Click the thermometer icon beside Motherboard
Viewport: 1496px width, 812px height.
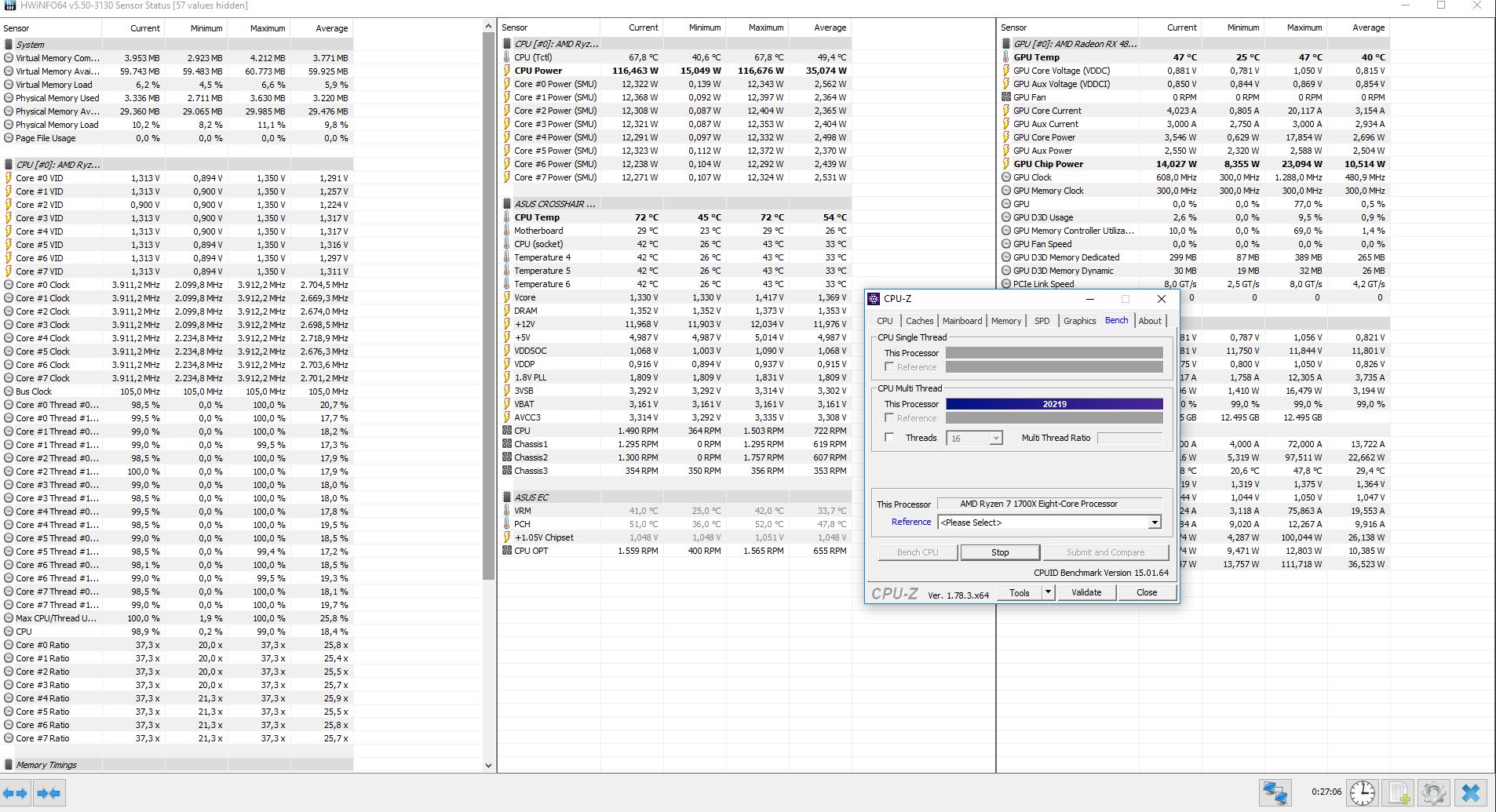pos(507,231)
